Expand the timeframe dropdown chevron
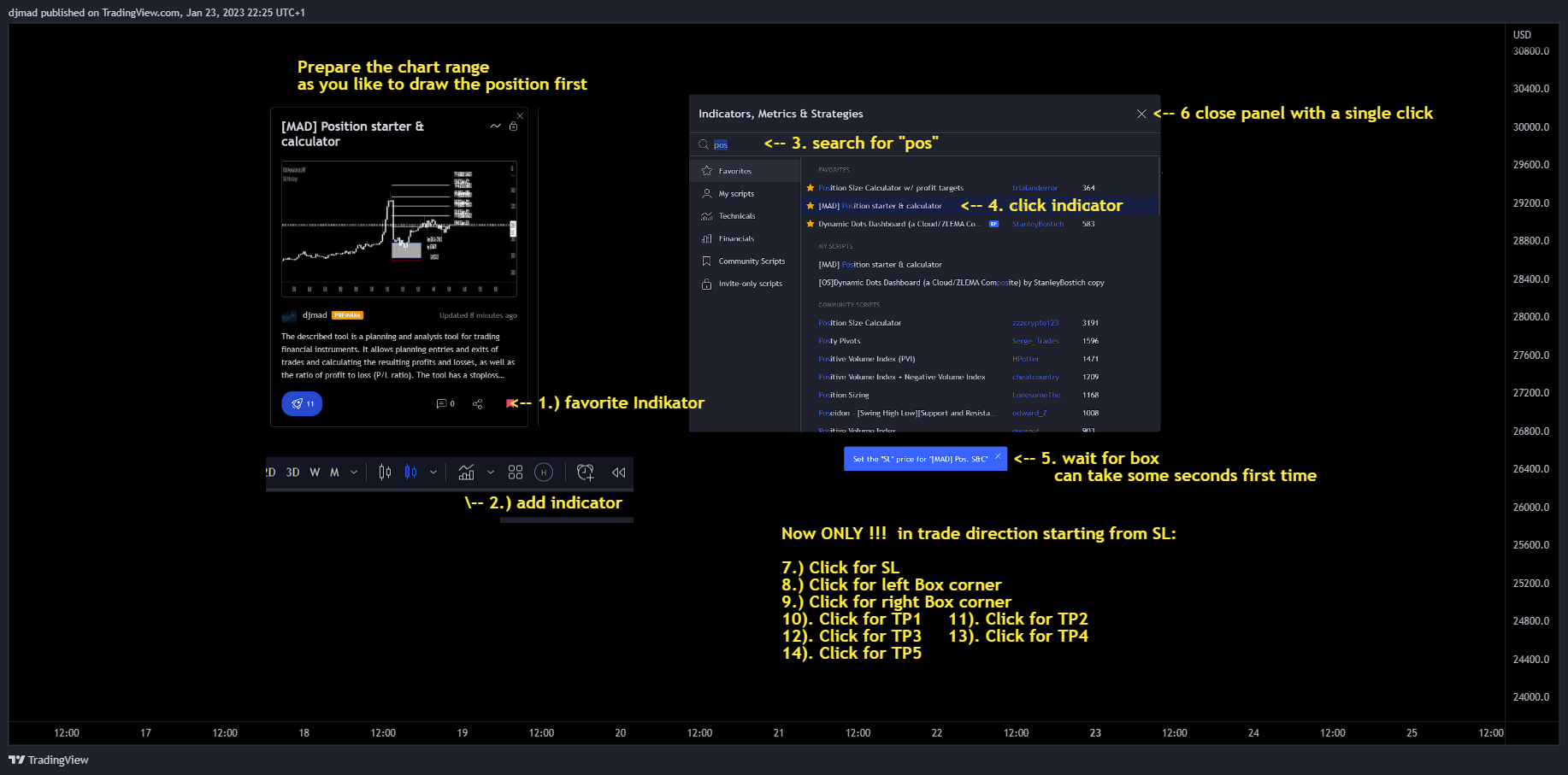The height and width of the screenshot is (775, 1568). point(354,473)
